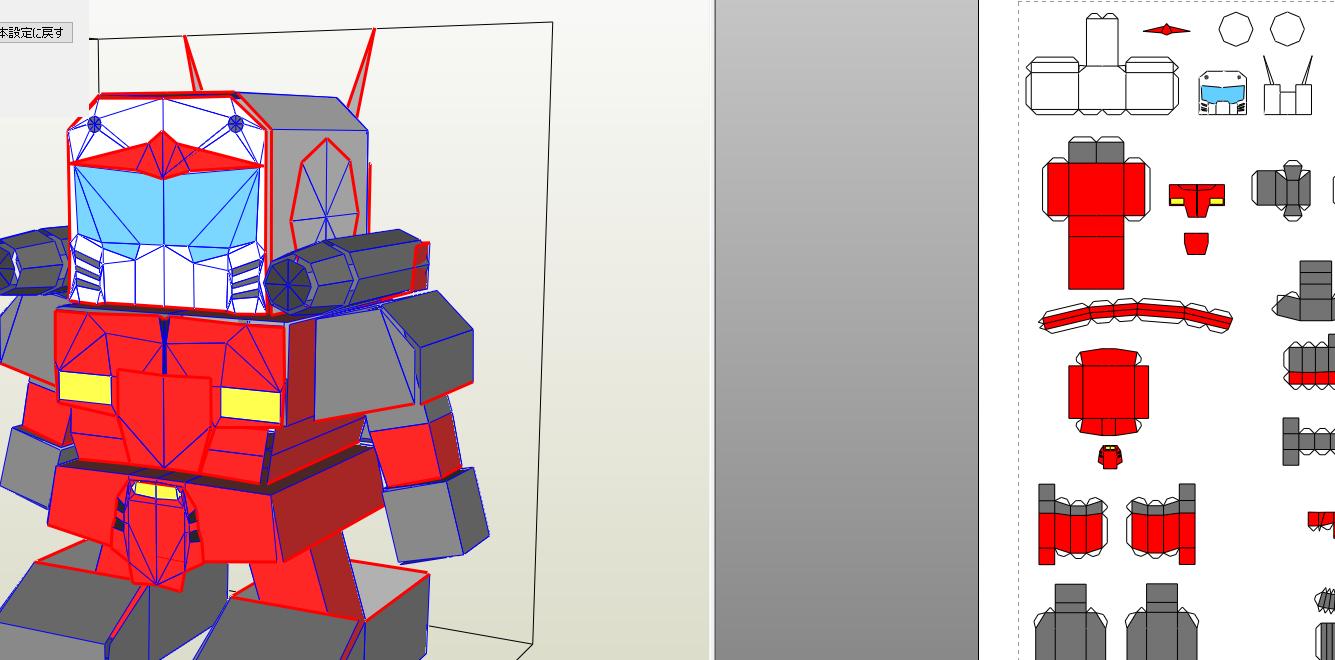Select the small red trapezoid pattern piece
Image resolution: width=1335 pixels, height=660 pixels.
pos(1196,243)
